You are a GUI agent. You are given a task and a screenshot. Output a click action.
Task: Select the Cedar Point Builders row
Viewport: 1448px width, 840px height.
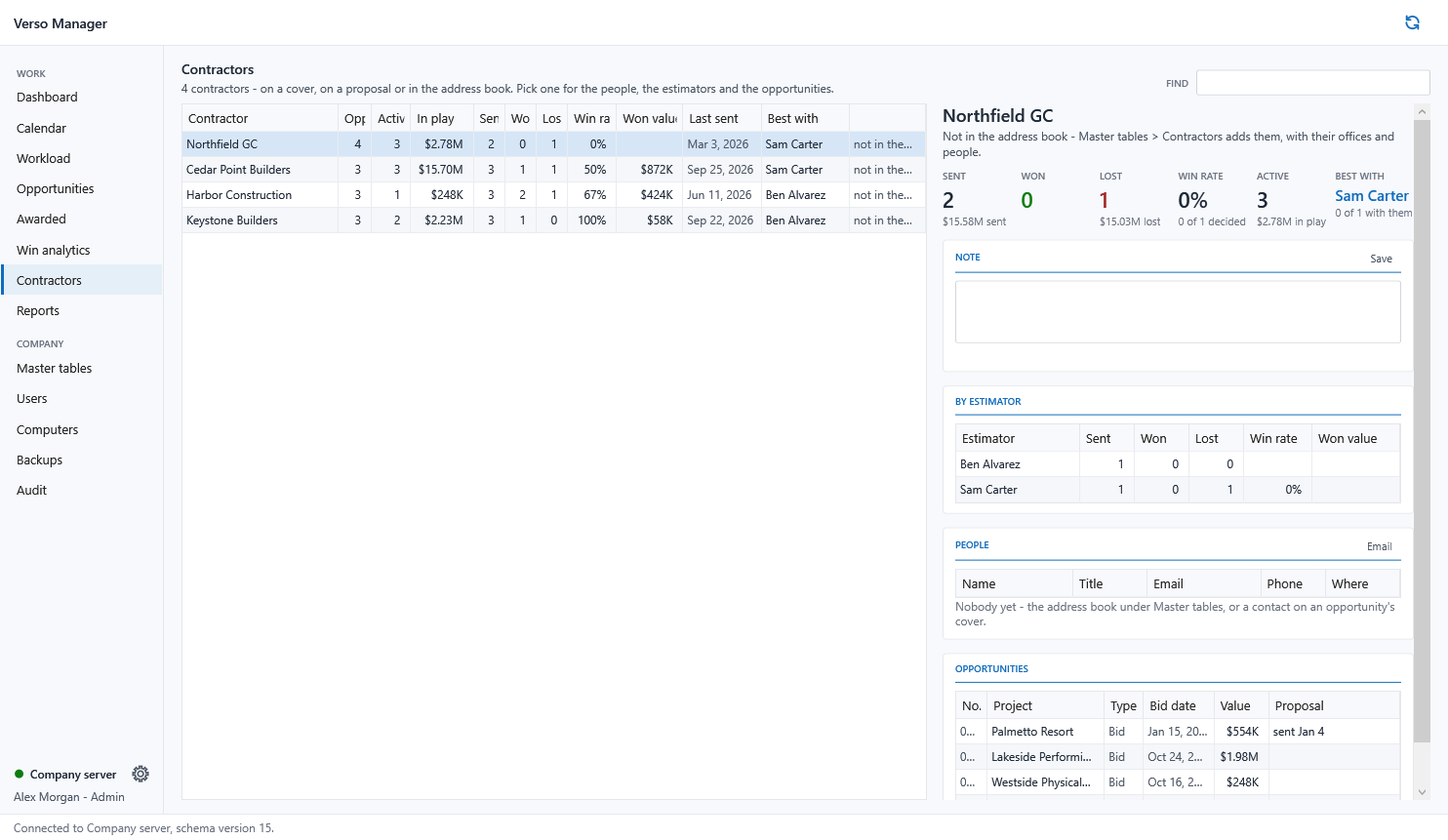click(553, 169)
